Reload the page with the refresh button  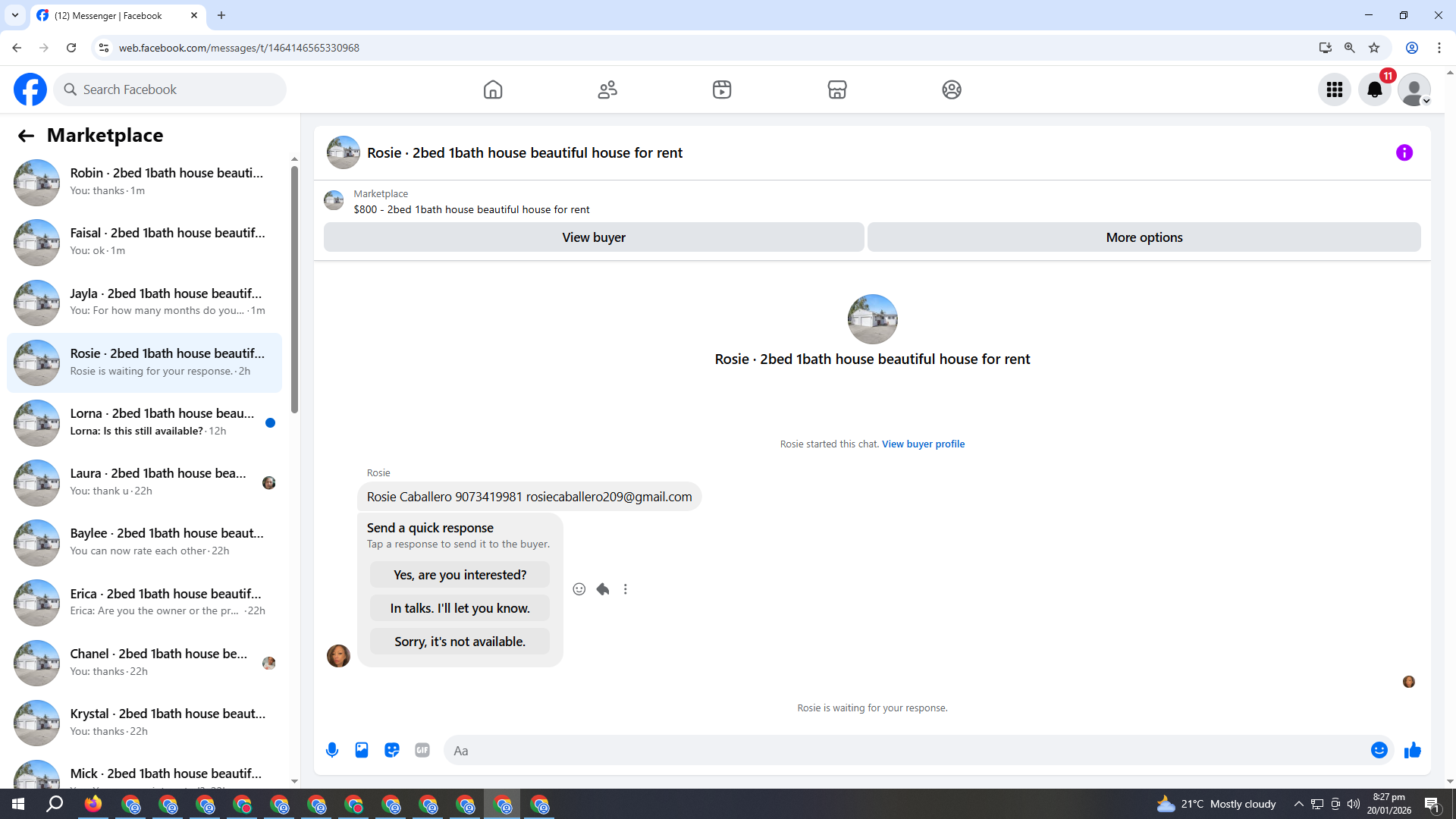pos(71,48)
